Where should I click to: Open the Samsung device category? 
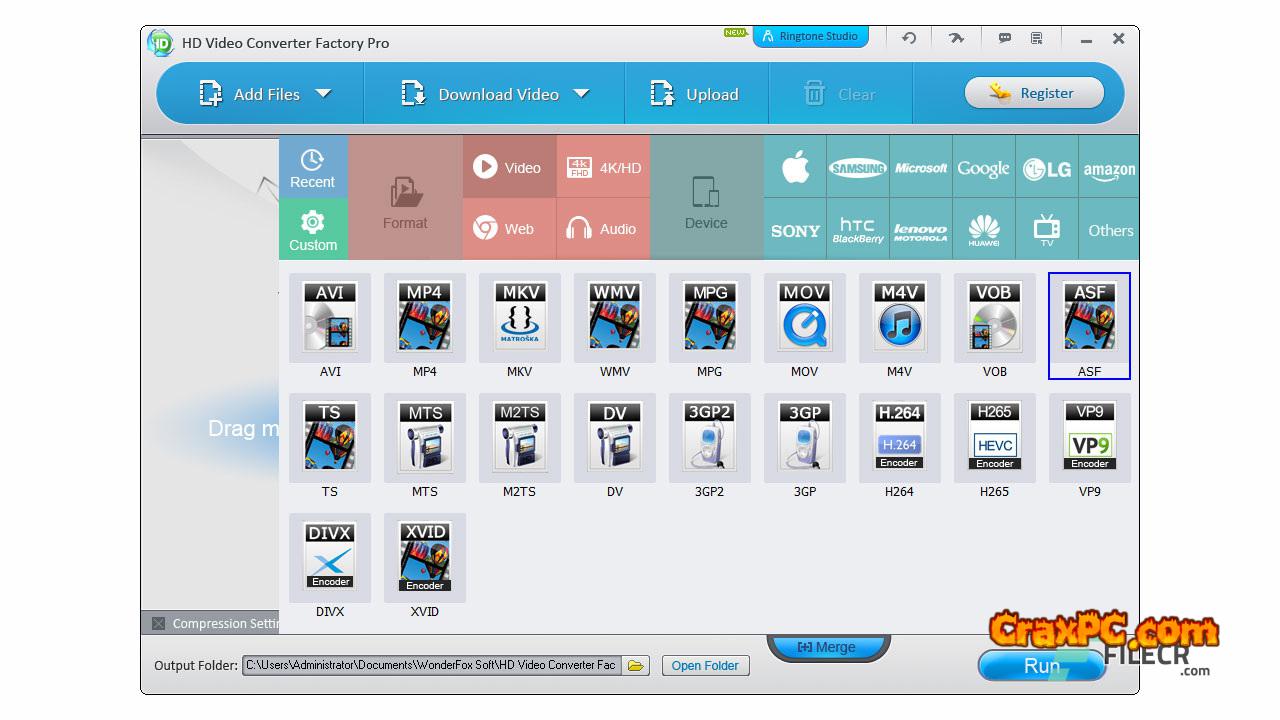point(858,167)
